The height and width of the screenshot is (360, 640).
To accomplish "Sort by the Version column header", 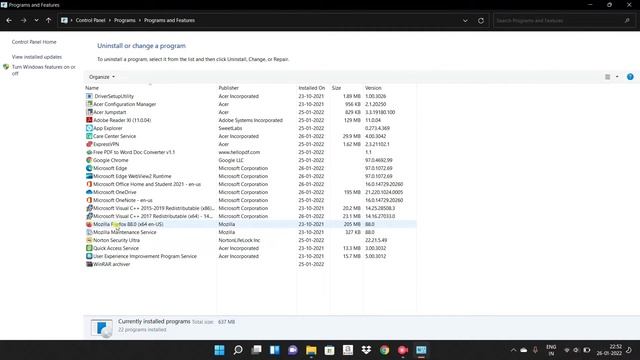I will [x=373, y=88].
